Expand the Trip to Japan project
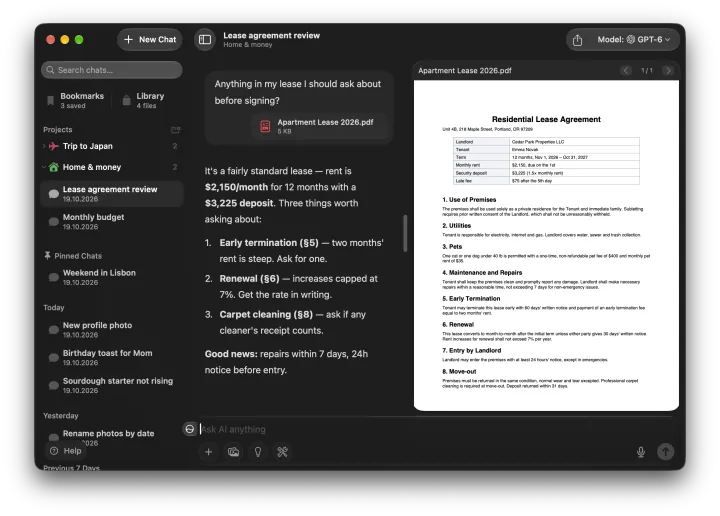The image size is (720, 516). tap(44, 146)
